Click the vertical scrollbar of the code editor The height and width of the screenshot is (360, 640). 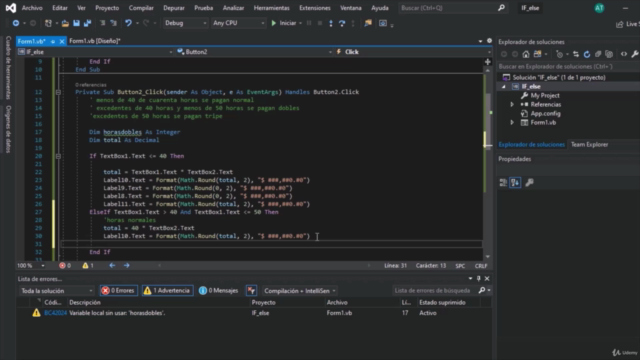487,163
